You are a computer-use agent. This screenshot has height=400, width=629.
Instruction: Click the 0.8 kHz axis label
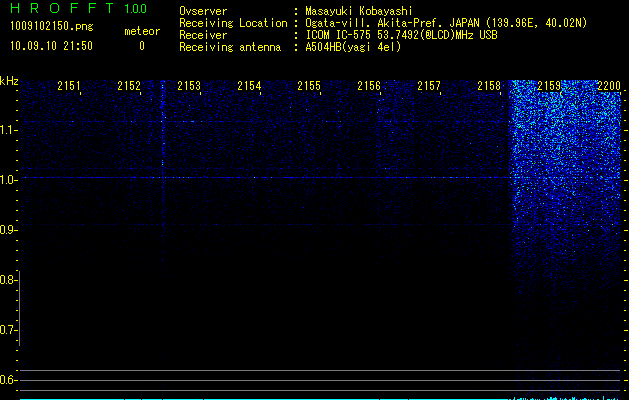click(x=8, y=280)
